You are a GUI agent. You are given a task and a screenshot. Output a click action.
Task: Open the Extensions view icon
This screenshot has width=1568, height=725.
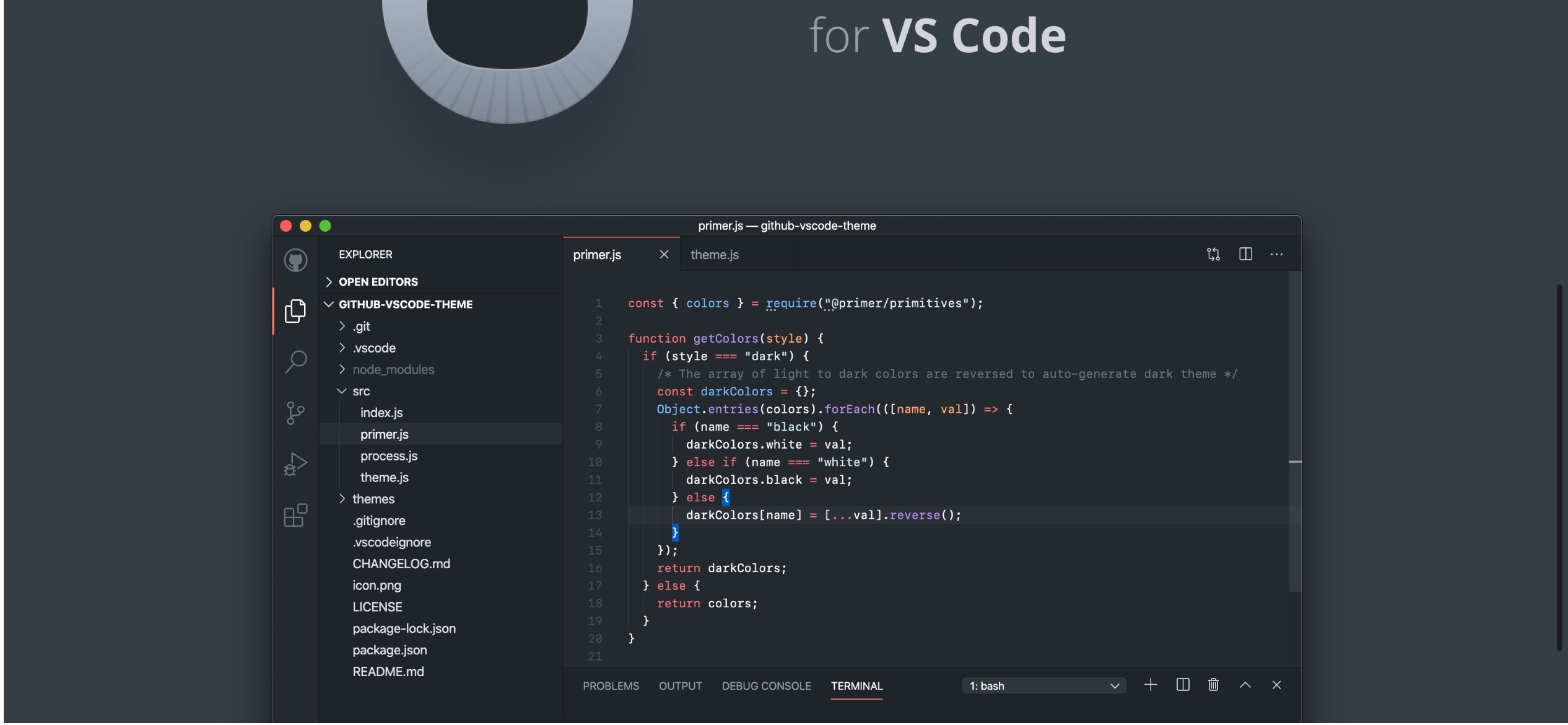tap(295, 516)
